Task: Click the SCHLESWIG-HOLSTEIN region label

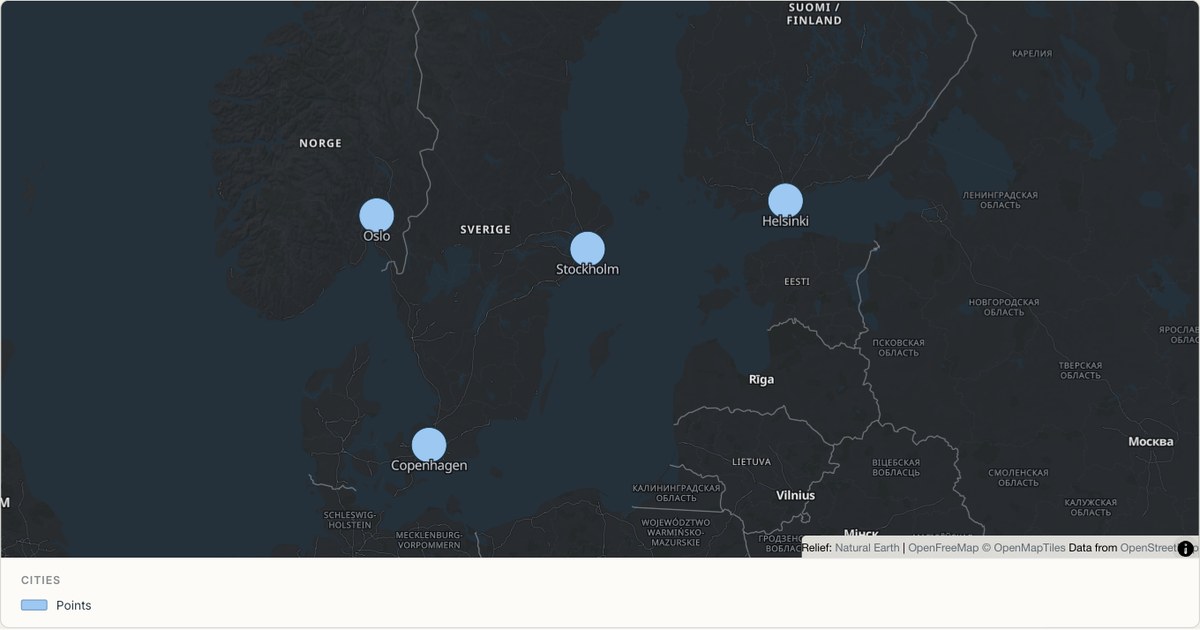Action: click(x=348, y=519)
